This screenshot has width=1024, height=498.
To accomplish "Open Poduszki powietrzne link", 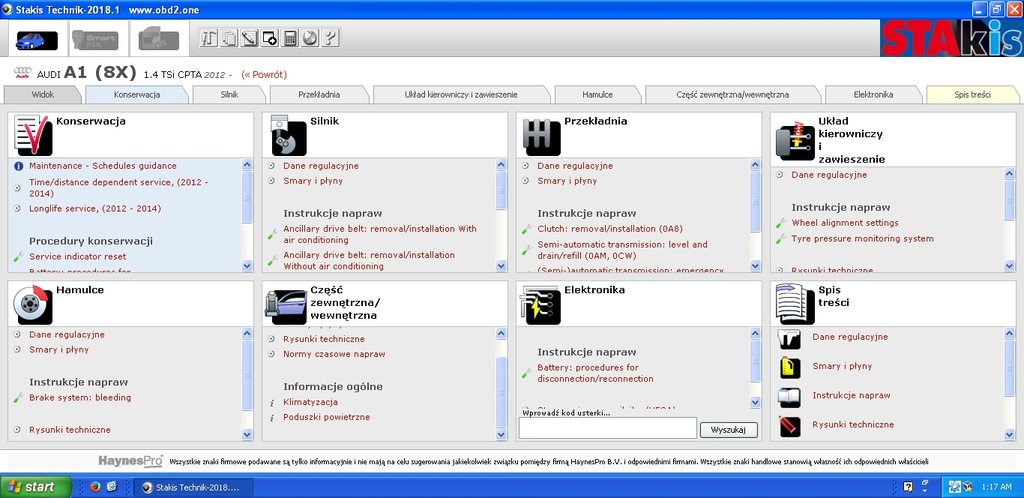I will point(327,417).
